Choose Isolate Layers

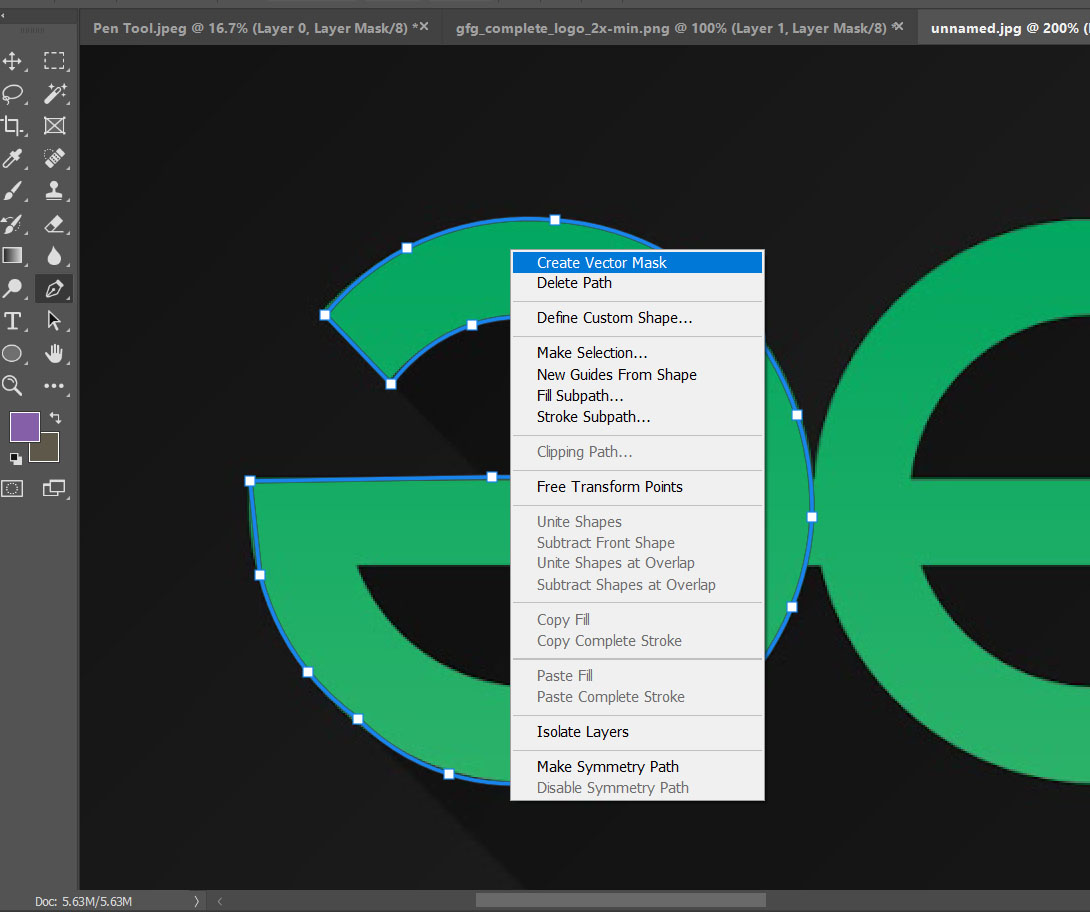click(x=637, y=731)
